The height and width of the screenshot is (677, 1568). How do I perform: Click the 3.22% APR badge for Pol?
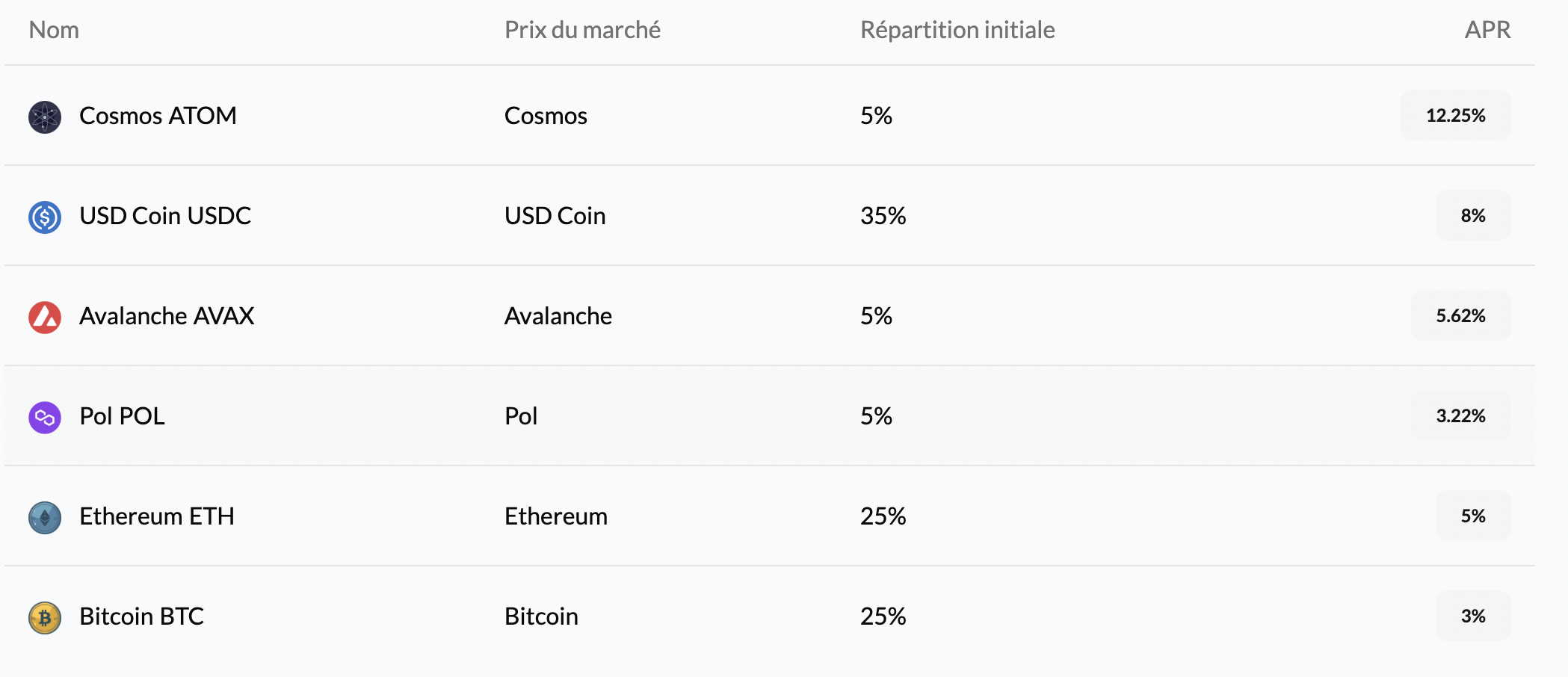point(1460,416)
